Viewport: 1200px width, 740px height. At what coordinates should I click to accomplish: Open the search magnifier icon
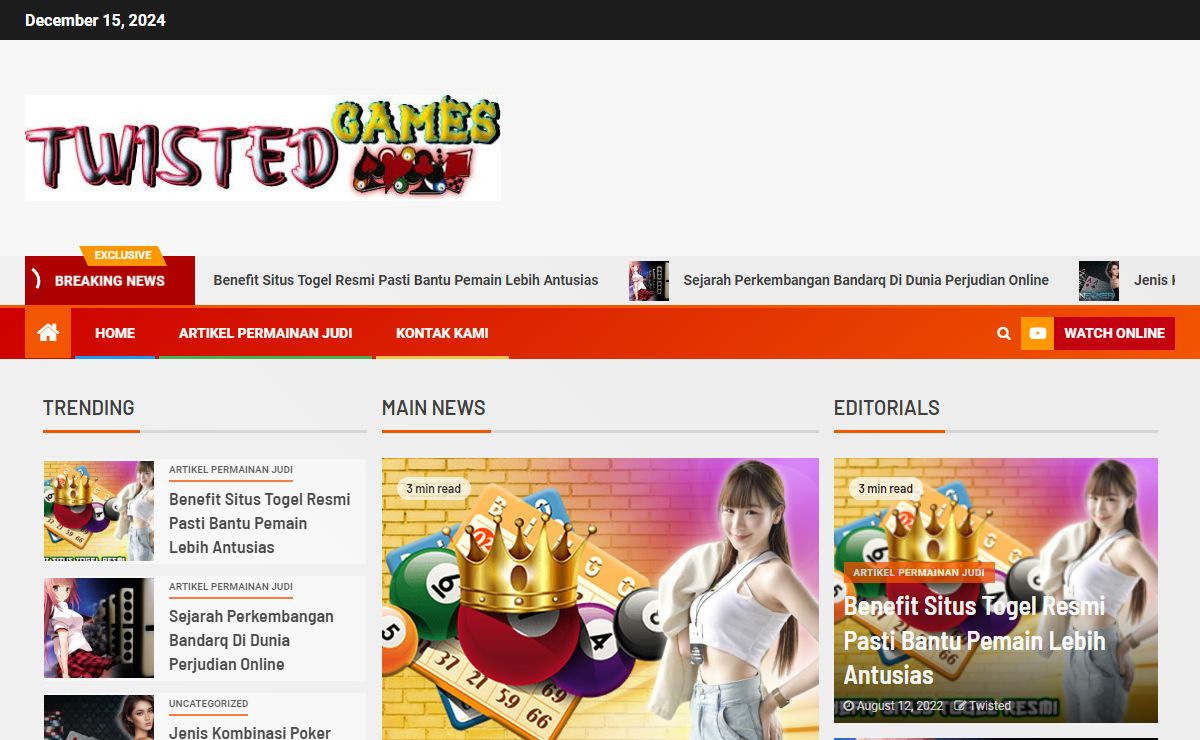pyautogui.click(x=1004, y=334)
